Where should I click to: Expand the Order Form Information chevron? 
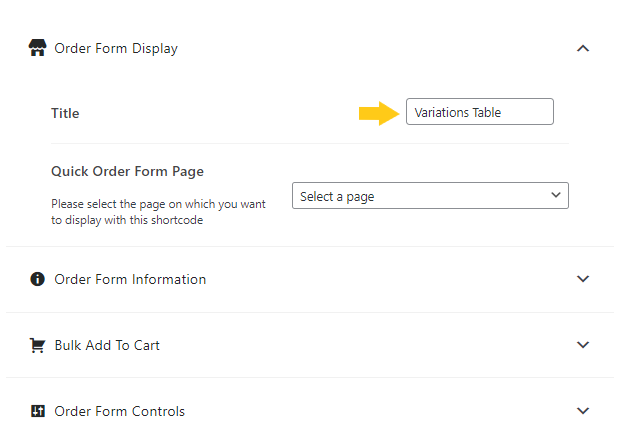pos(582,279)
